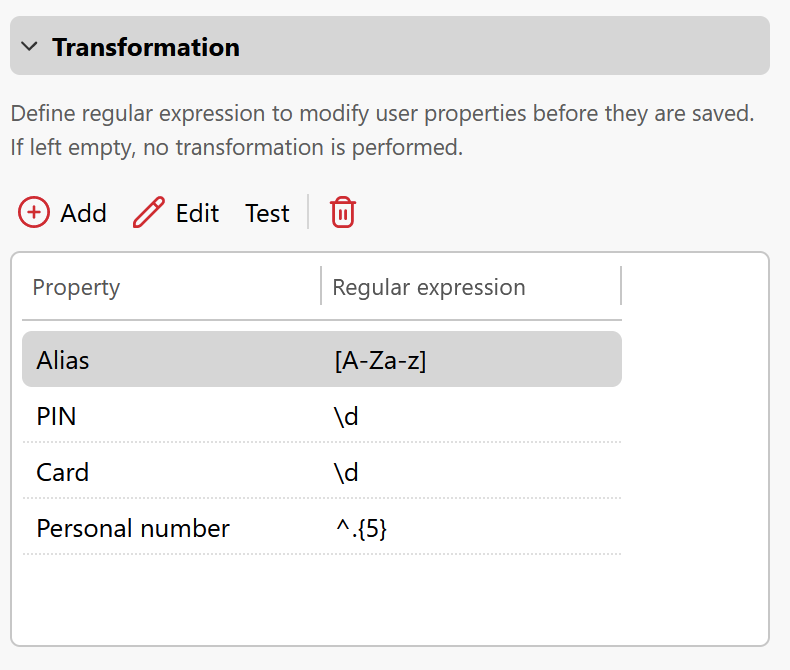Click the [A-Za-z] regular expression cell
Image resolution: width=790 pixels, height=670 pixels.
[380, 360]
